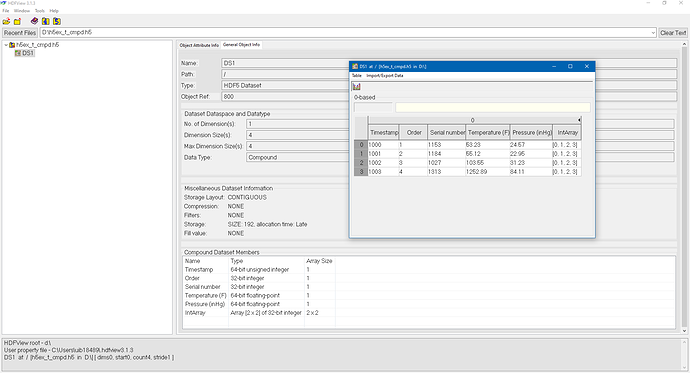Open the Import/Export Data menu
This screenshot has width=690, height=373.
click(x=385, y=76)
